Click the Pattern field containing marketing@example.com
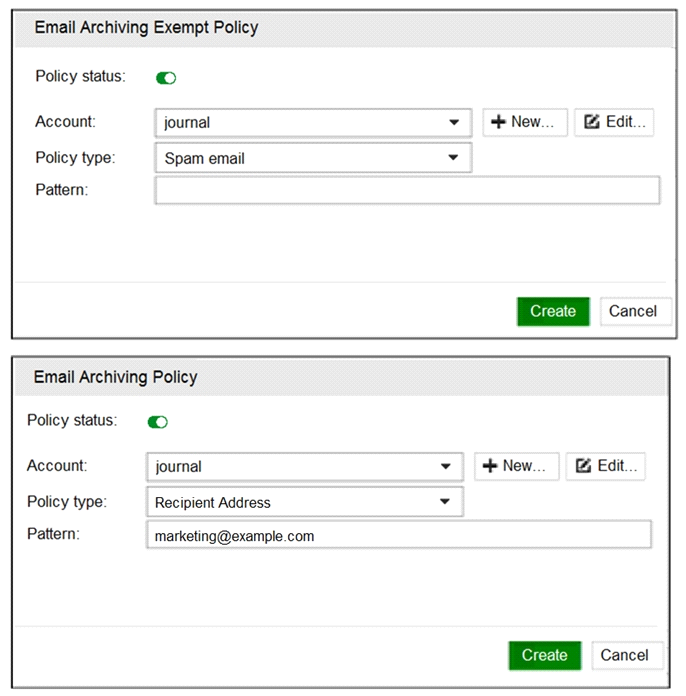 click(x=399, y=535)
